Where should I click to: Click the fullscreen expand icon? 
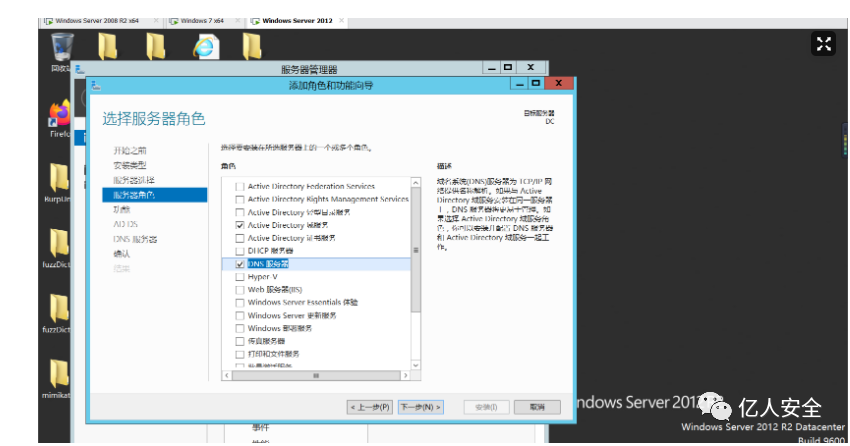click(823, 44)
